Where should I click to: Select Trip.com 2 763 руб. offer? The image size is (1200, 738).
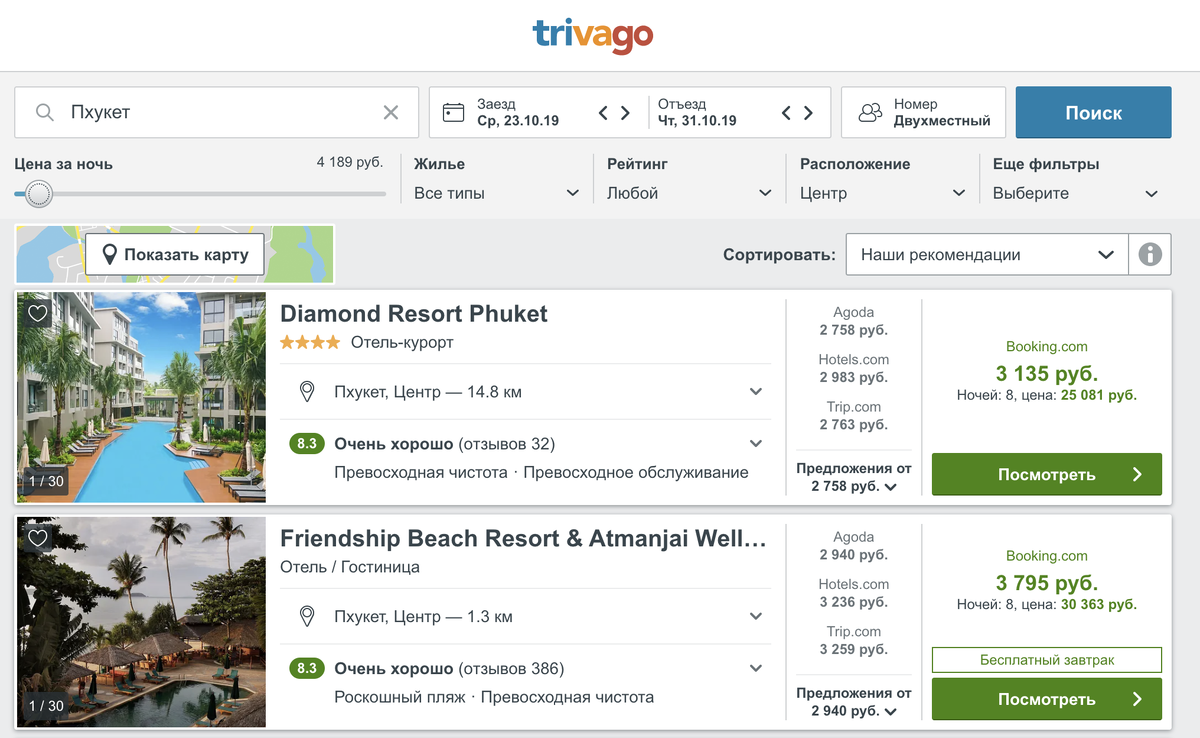click(x=853, y=415)
